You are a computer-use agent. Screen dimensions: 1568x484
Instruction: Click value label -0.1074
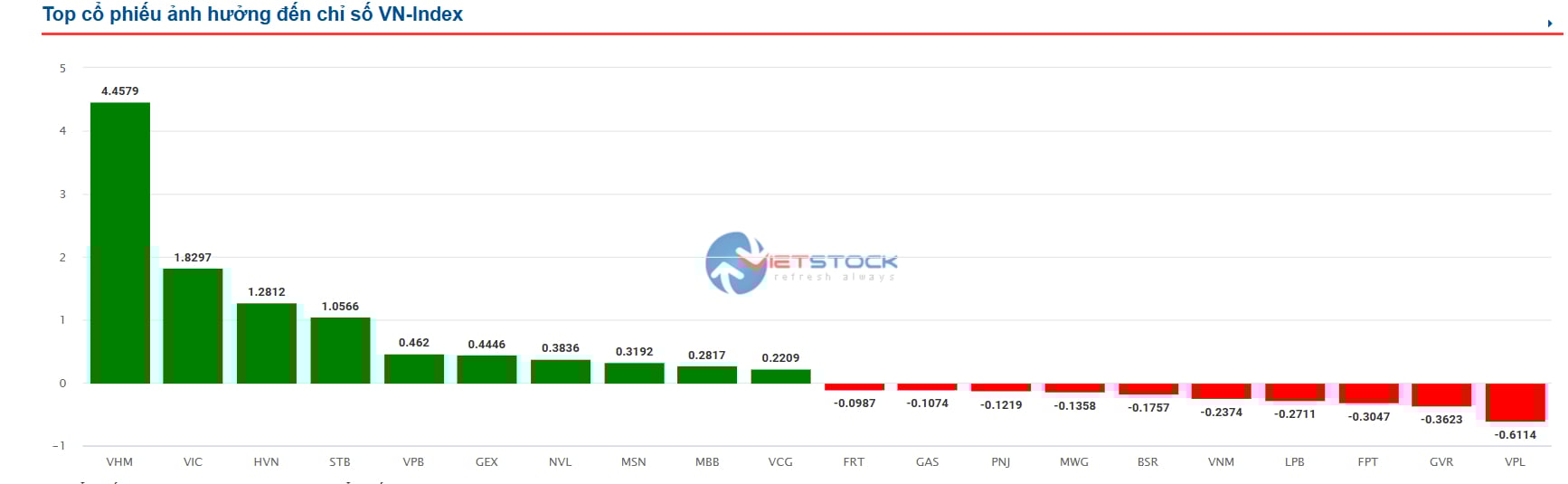928,403
